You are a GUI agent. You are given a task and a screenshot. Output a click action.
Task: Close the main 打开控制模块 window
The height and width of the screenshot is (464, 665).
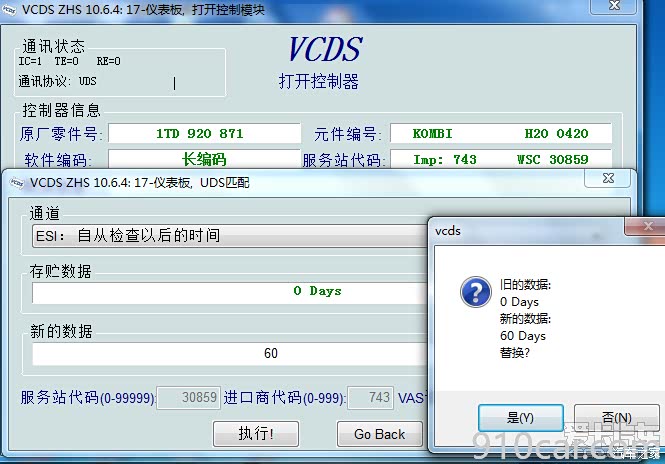click(x=614, y=6)
